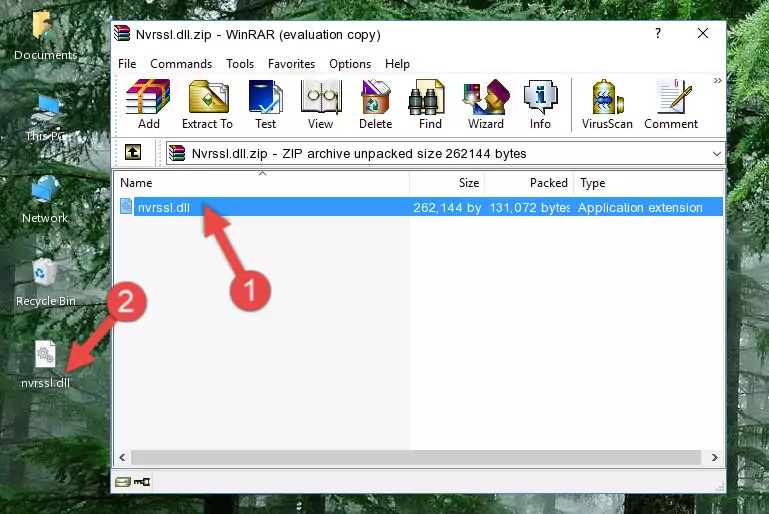Click the nvrssl.dll file icon in list
Image resolution: width=769 pixels, height=514 pixels.
pyautogui.click(x=126, y=206)
